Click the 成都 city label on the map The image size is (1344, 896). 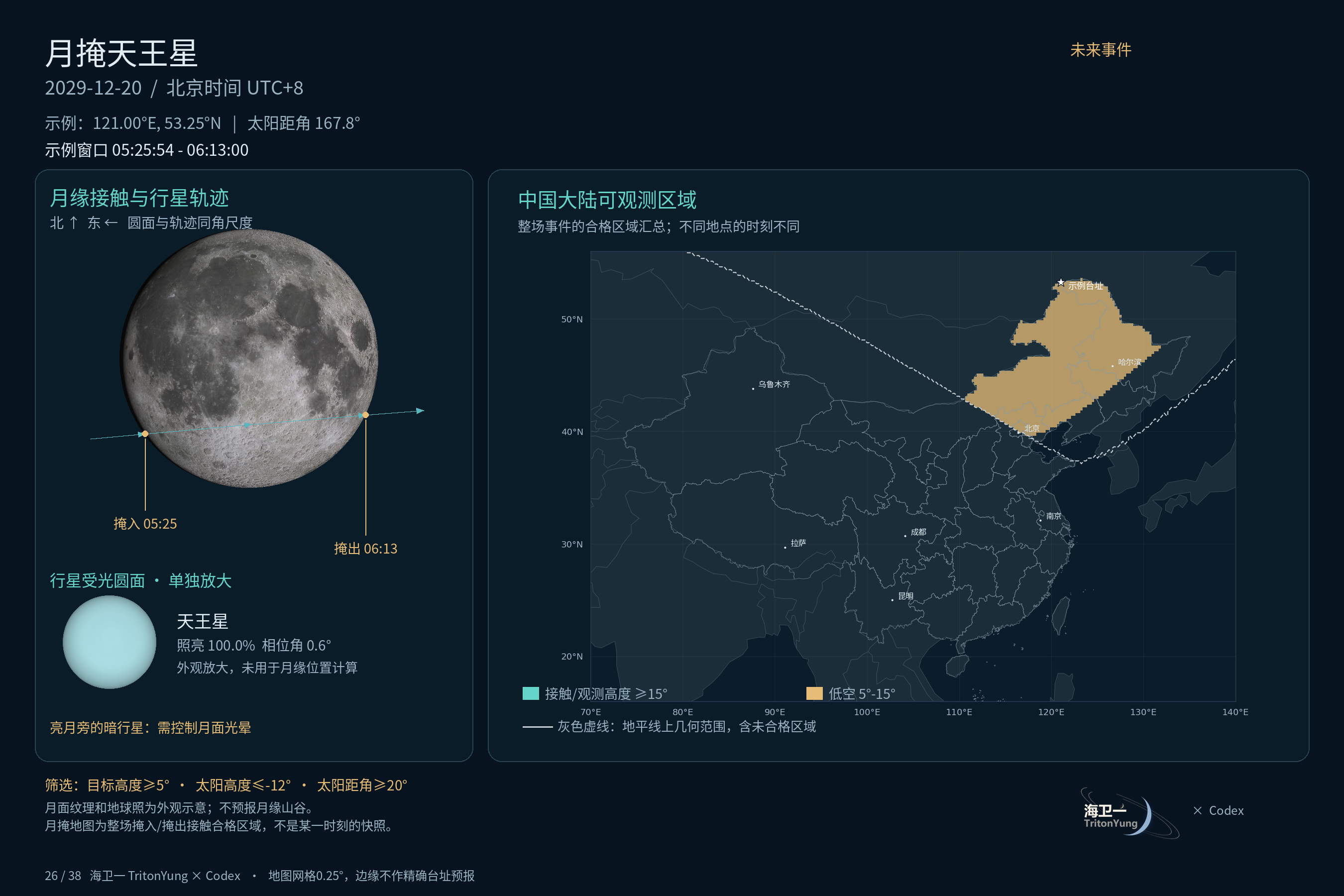pyautogui.click(x=918, y=532)
